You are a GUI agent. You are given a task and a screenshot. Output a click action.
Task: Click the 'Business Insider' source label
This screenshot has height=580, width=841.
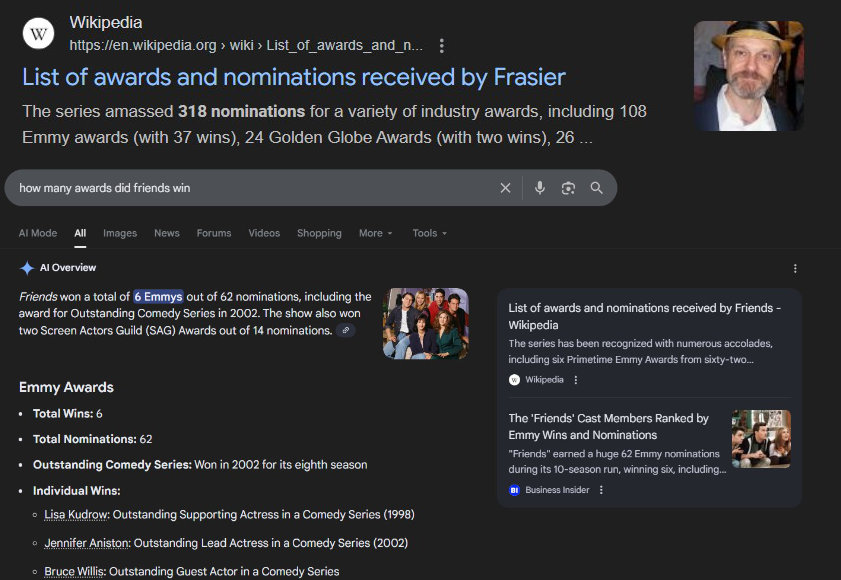click(x=557, y=490)
